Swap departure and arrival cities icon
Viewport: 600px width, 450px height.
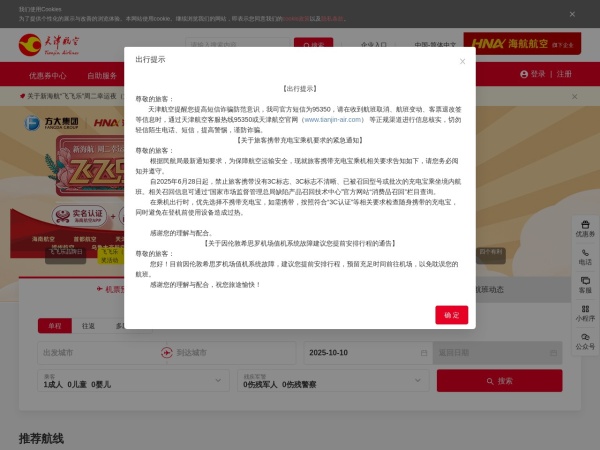[x=166, y=353]
